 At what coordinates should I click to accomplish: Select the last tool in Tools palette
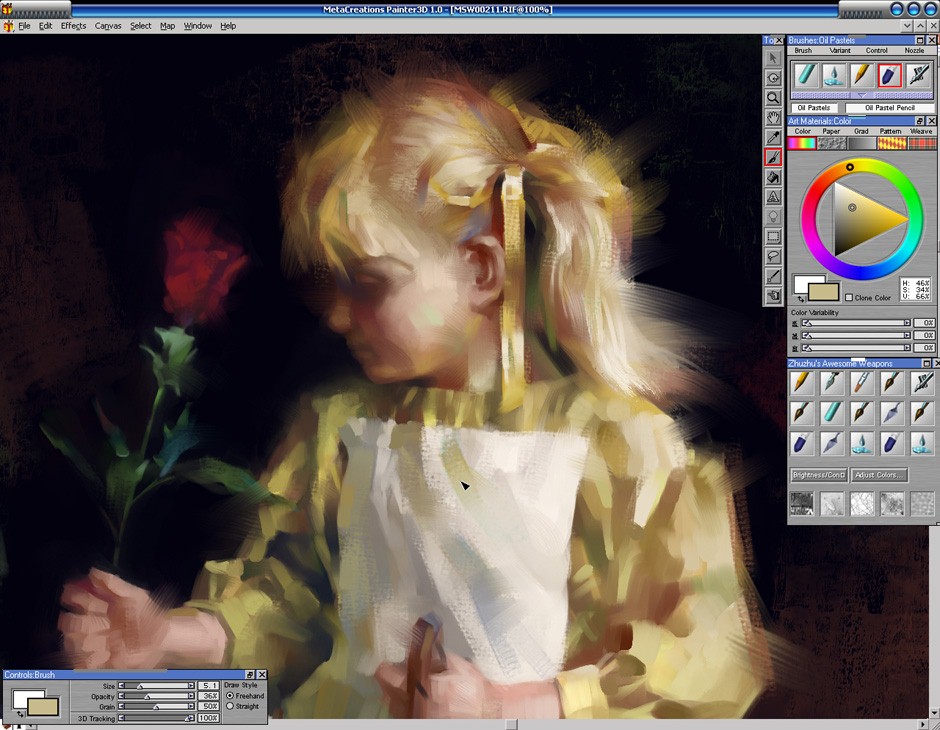773,295
